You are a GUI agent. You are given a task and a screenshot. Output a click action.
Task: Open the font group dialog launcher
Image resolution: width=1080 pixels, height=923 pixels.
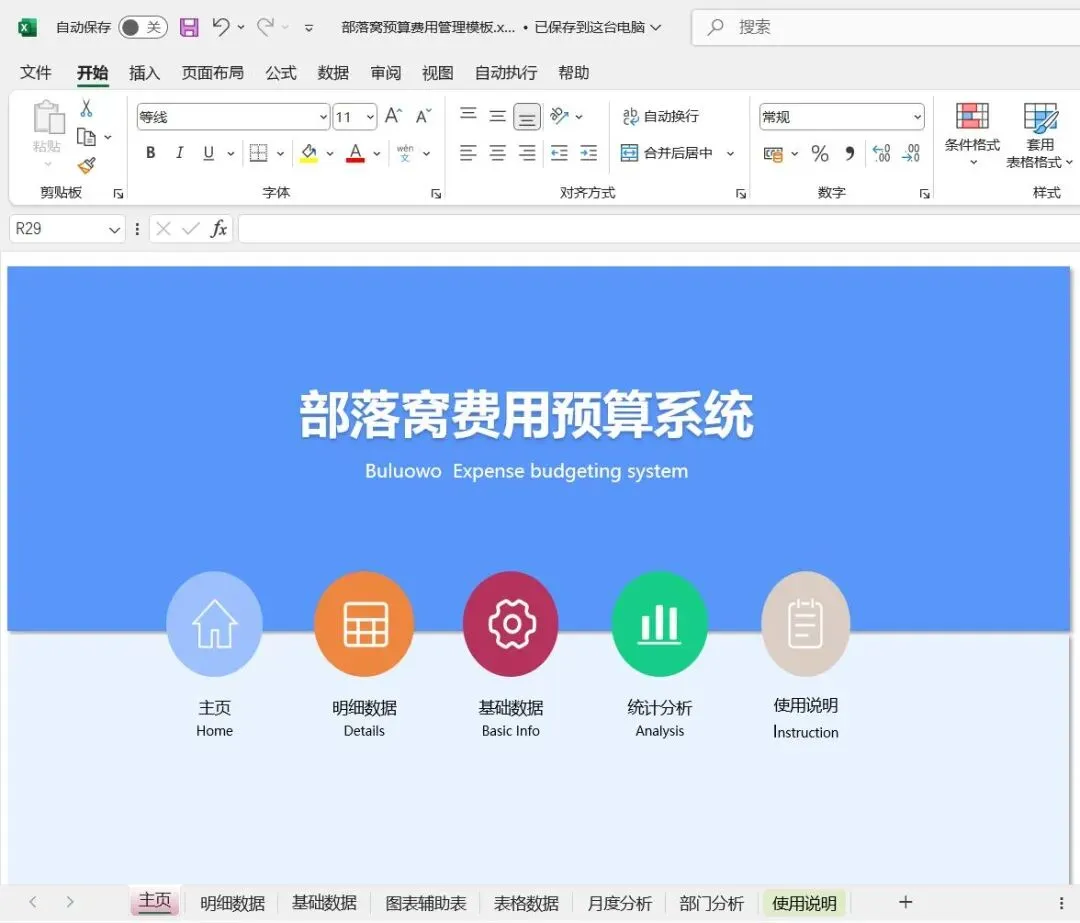pos(436,194)
